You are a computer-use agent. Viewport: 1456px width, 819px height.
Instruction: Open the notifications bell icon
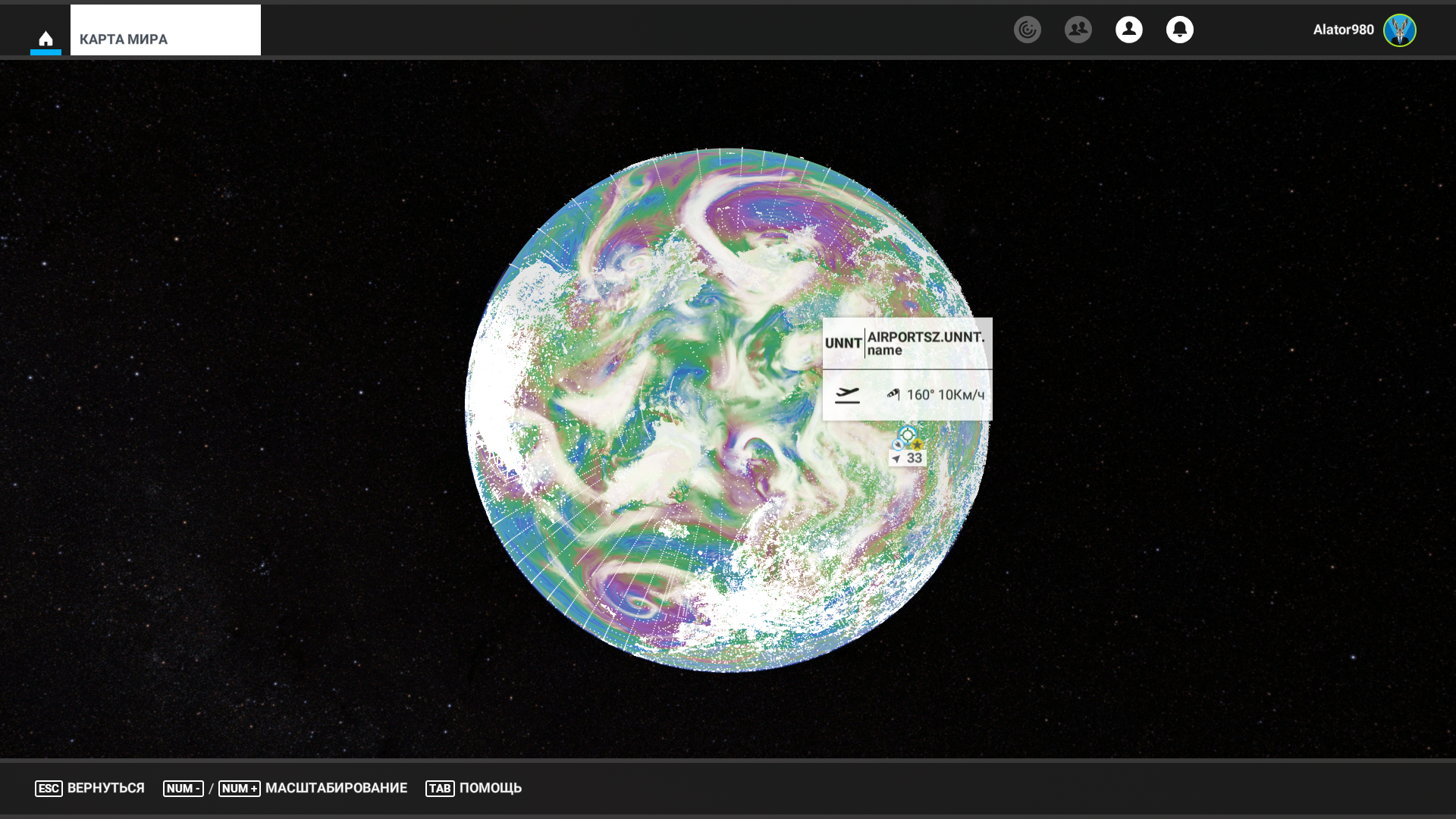(1180, 30)
